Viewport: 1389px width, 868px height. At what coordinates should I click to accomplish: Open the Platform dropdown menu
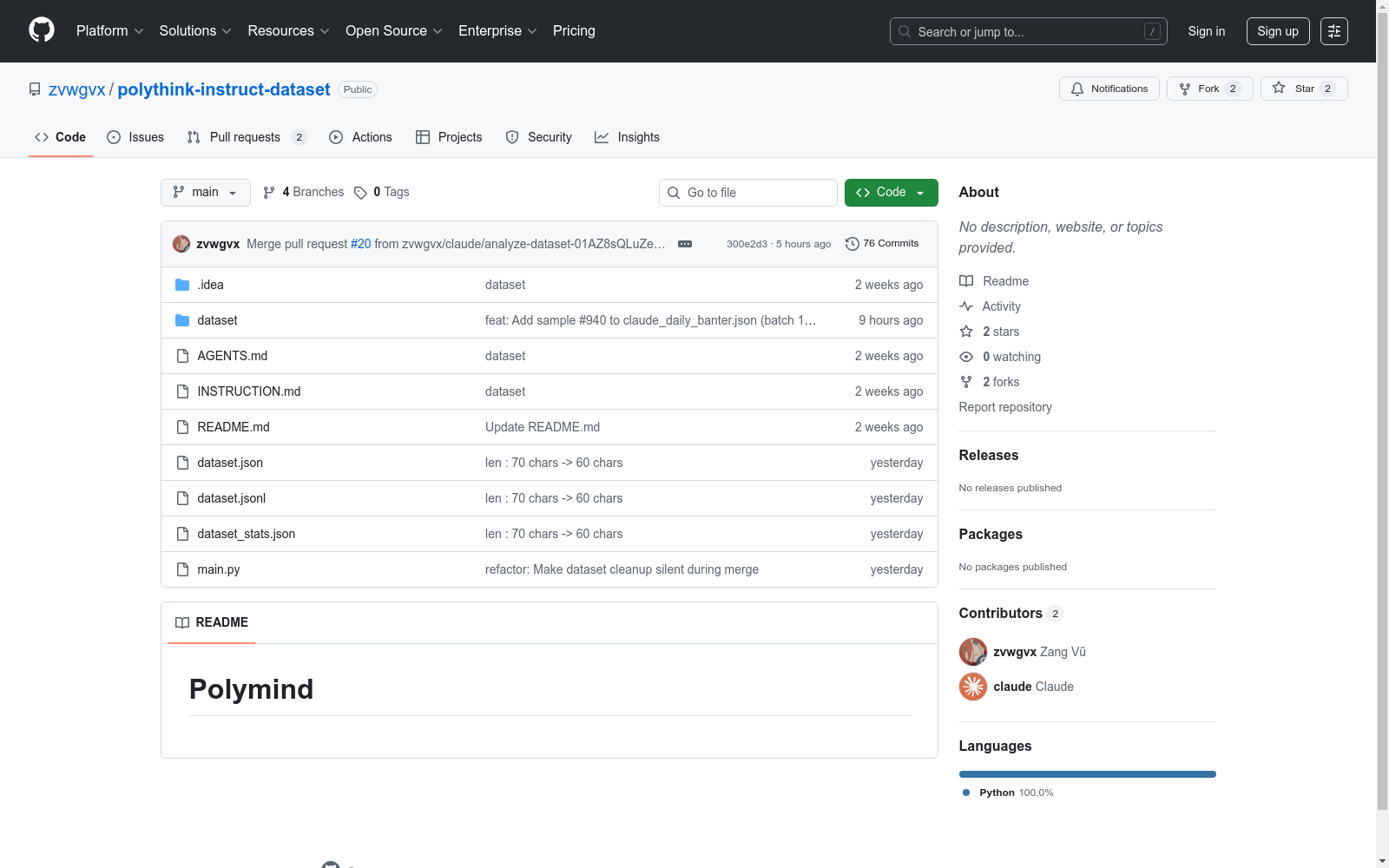(x=109, y=31)
